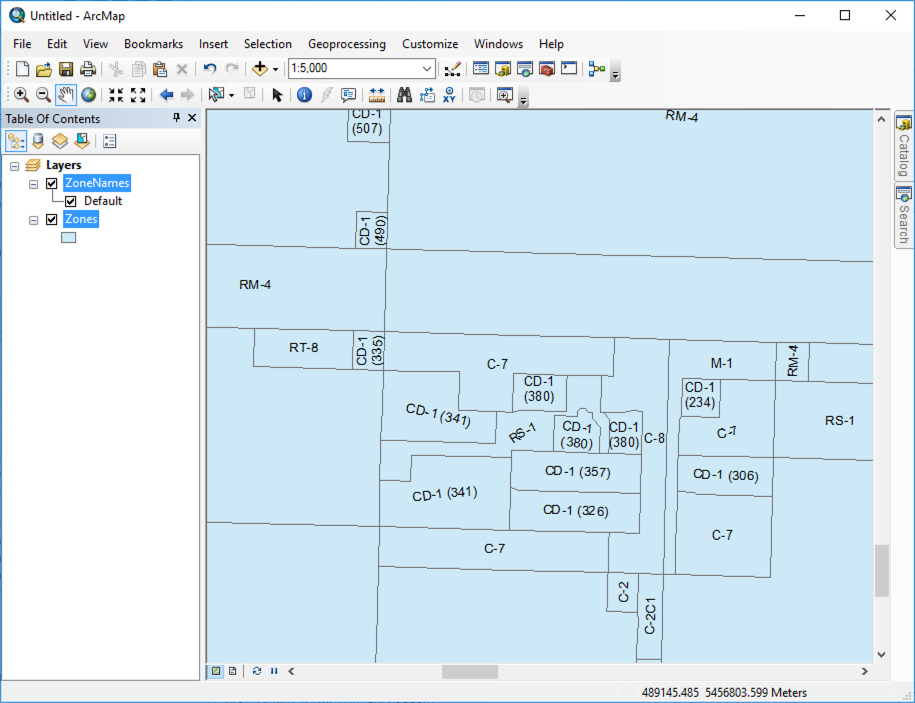The height and width of the screenshot is (703, 915).
Task: Select the Zoom In tool
Action: [21, 95]
